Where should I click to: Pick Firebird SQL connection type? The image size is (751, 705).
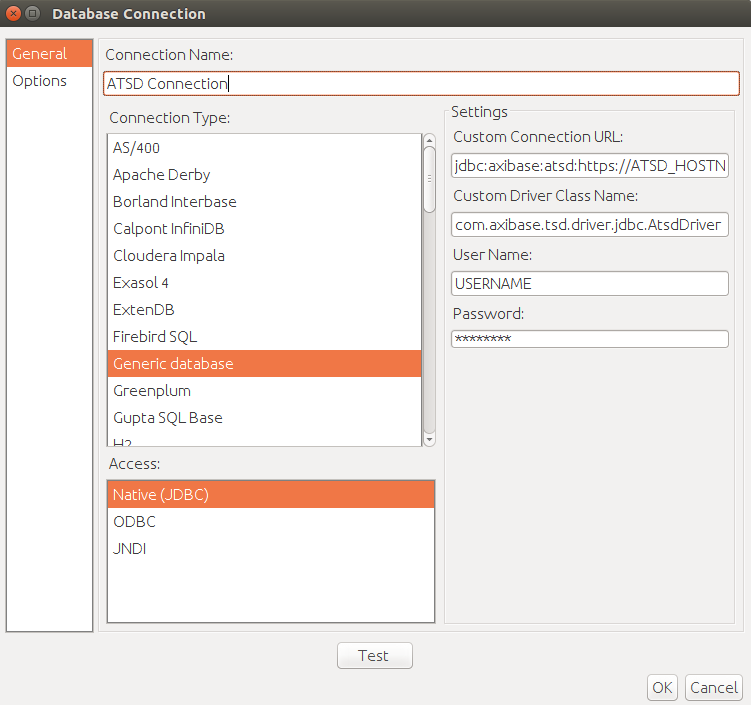point(264,336)
